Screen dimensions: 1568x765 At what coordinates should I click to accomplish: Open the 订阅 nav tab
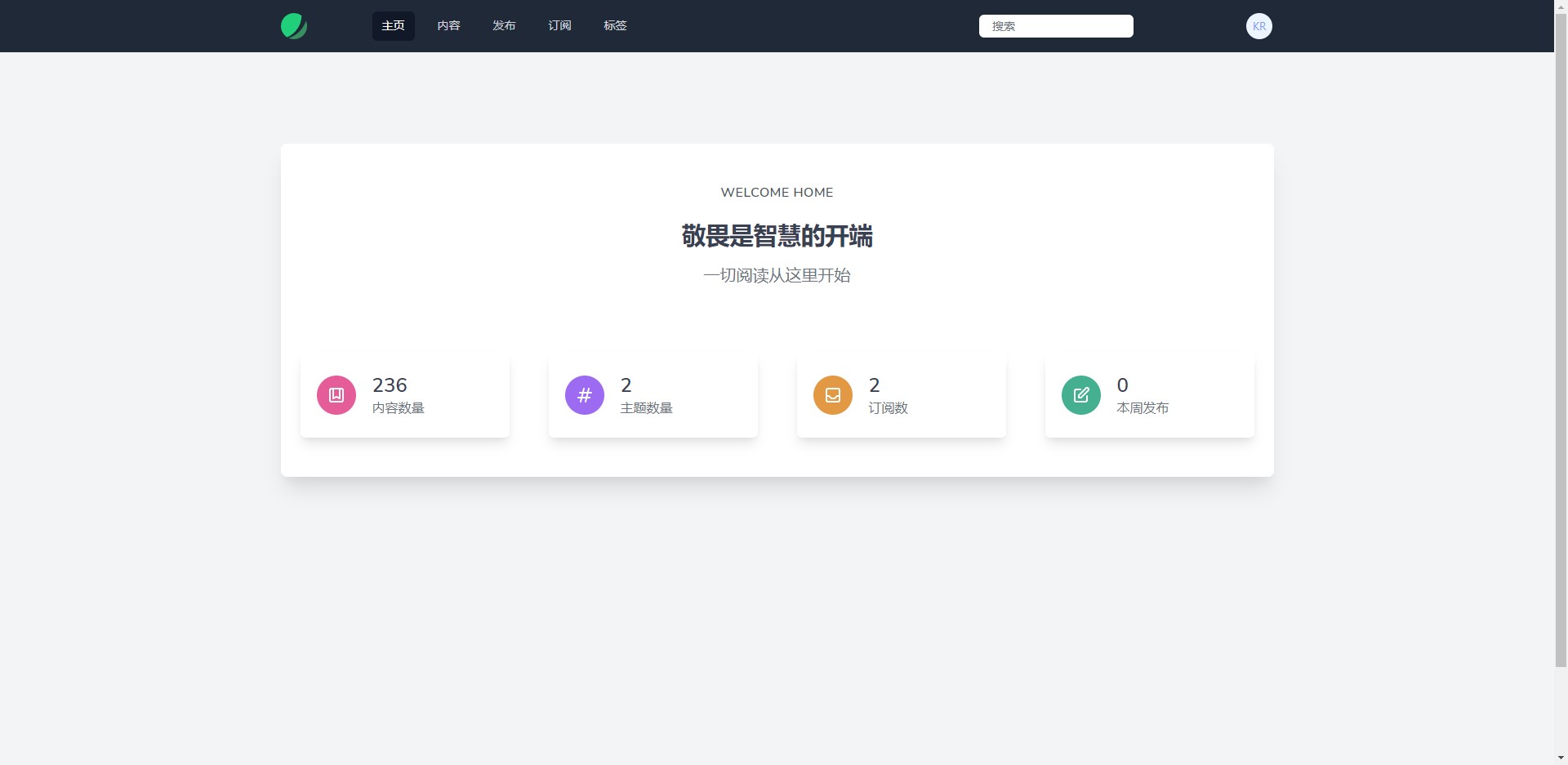pyautogui.click(x=560, y=26)
